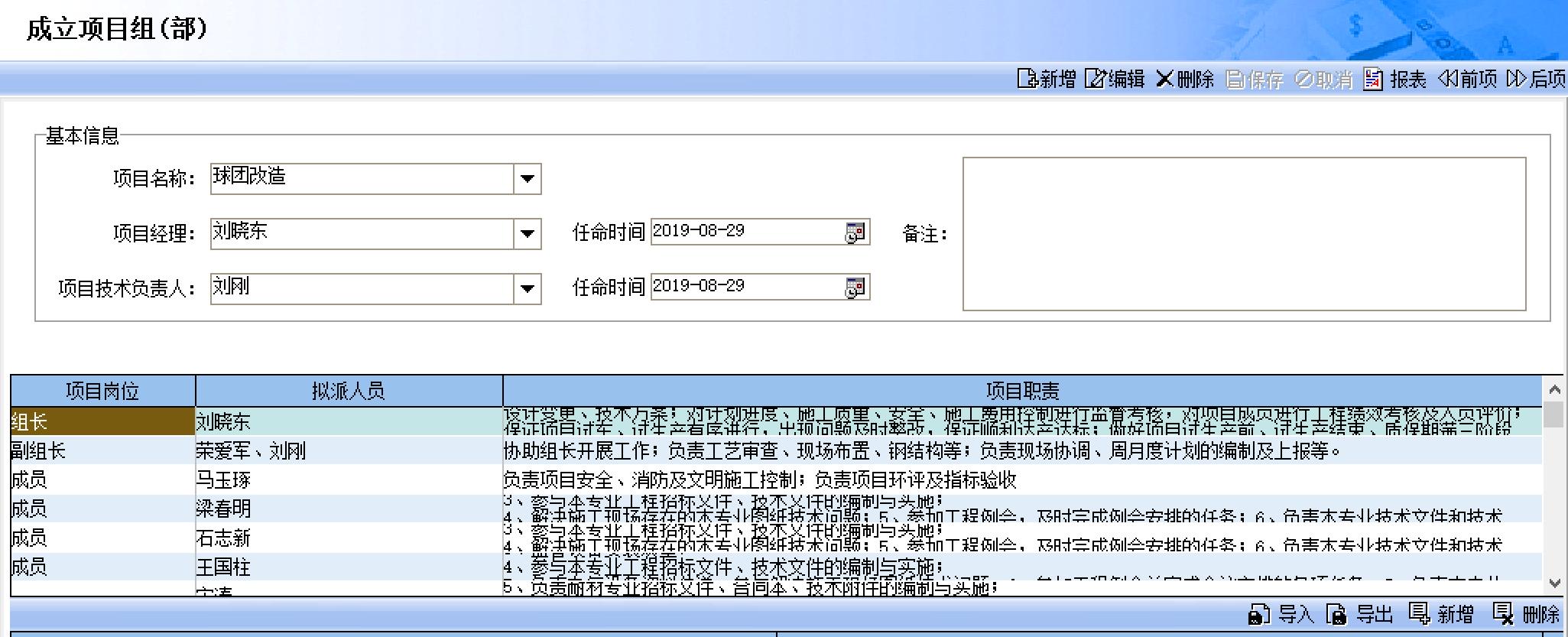Expand the 项目经理 dropdown

[x=527, y=234]
